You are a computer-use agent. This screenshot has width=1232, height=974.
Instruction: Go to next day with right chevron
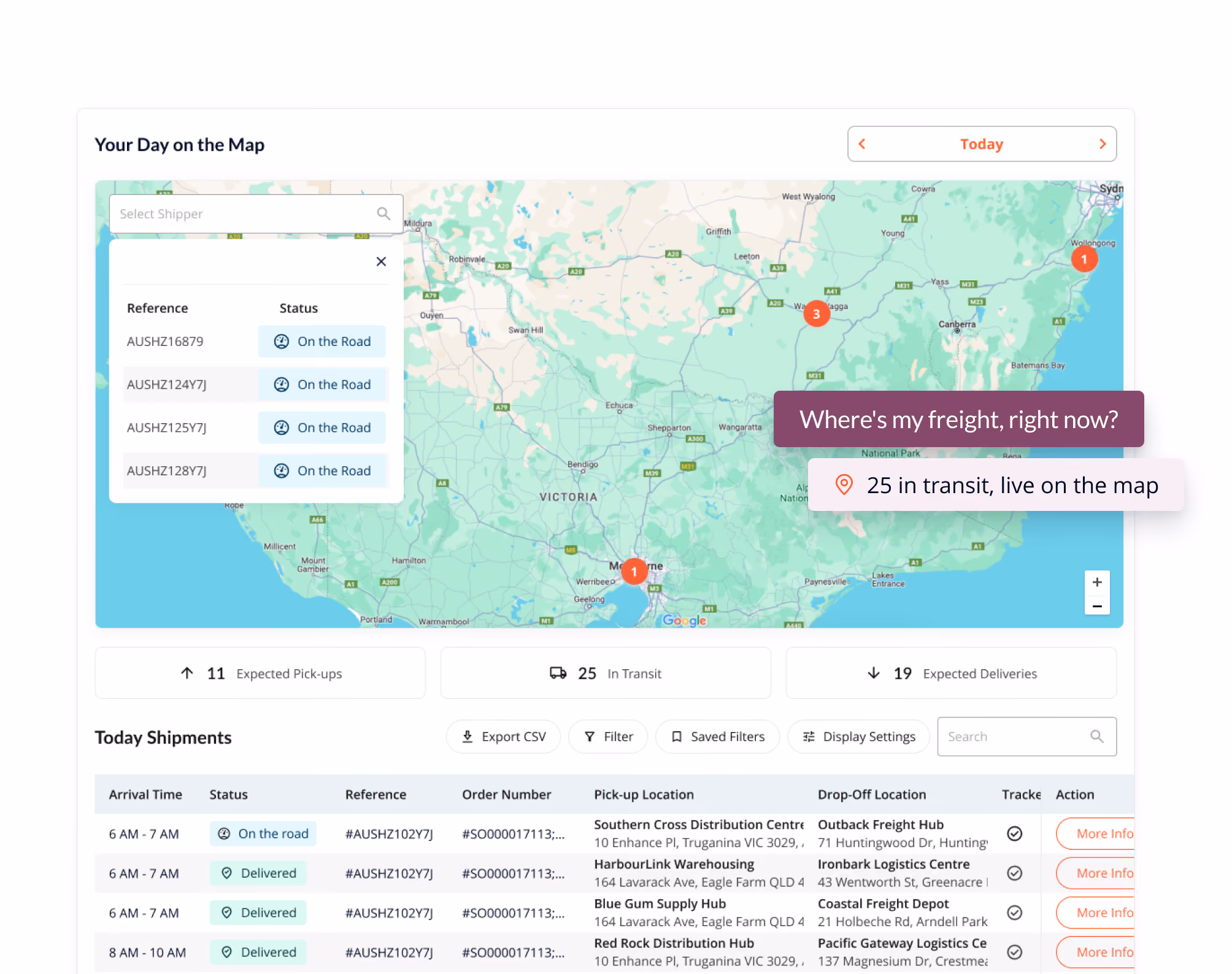[1103, 144]
